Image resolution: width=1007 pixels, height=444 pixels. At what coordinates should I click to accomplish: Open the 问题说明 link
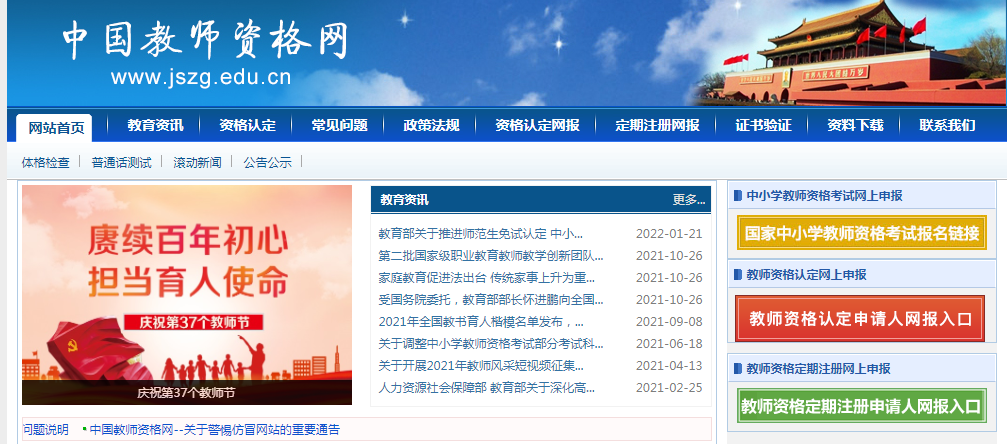tap(46, 430)
